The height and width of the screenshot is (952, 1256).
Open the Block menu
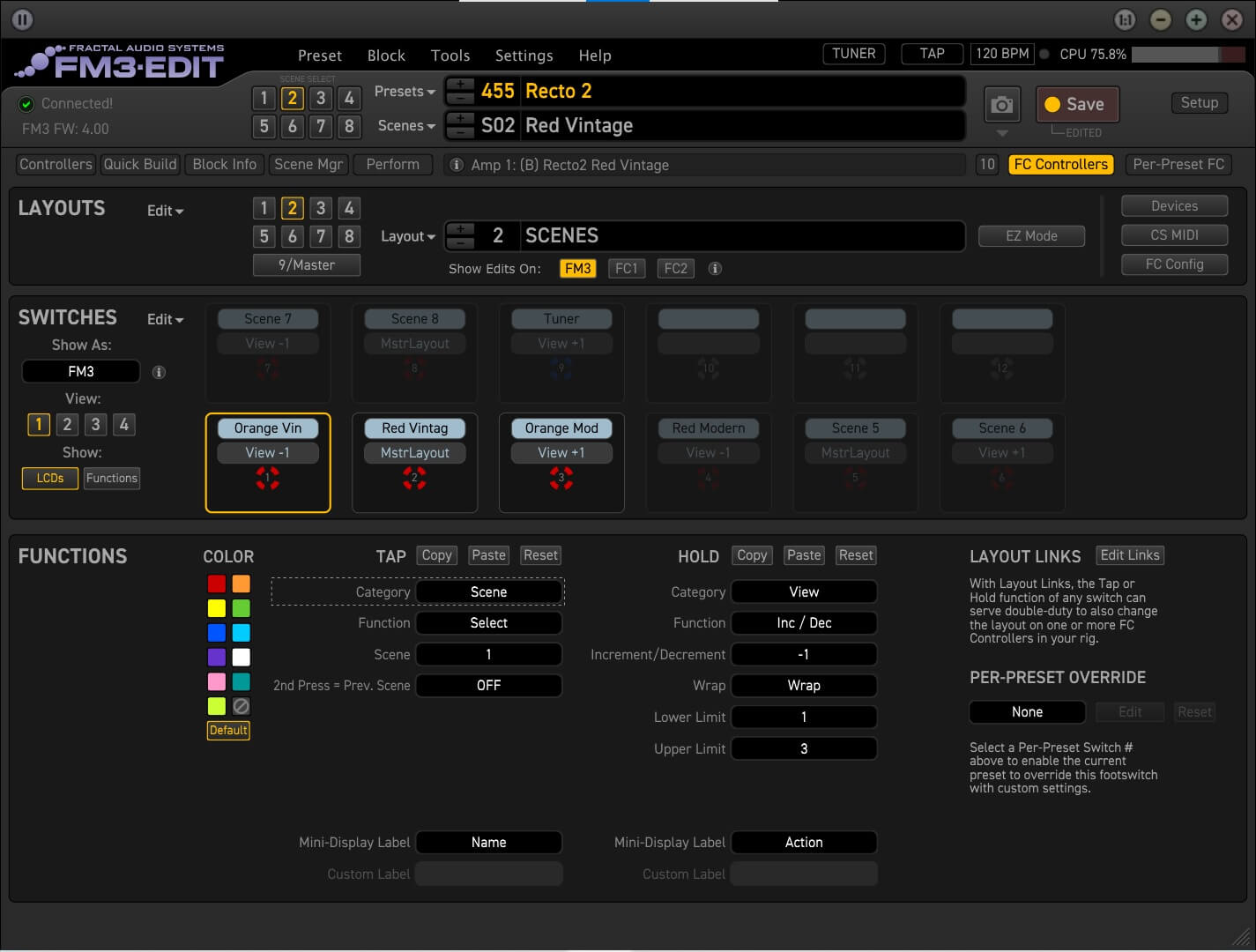click(386, 56)
